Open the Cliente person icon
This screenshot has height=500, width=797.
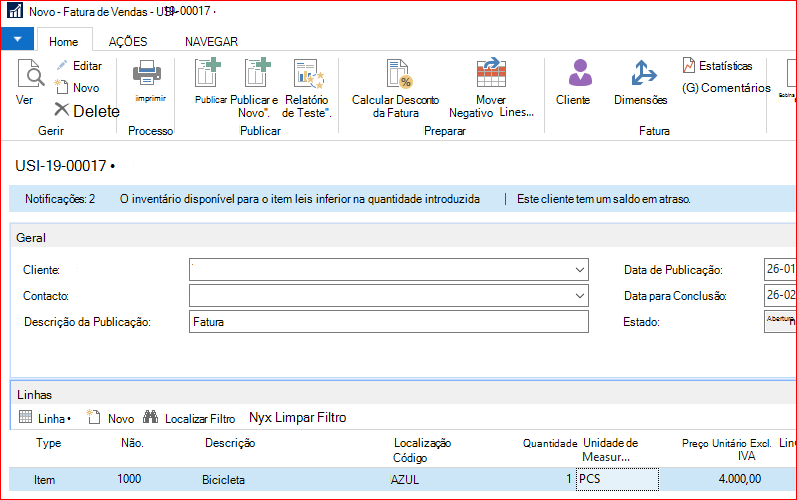pyautogui.click(x=580, y=73)
